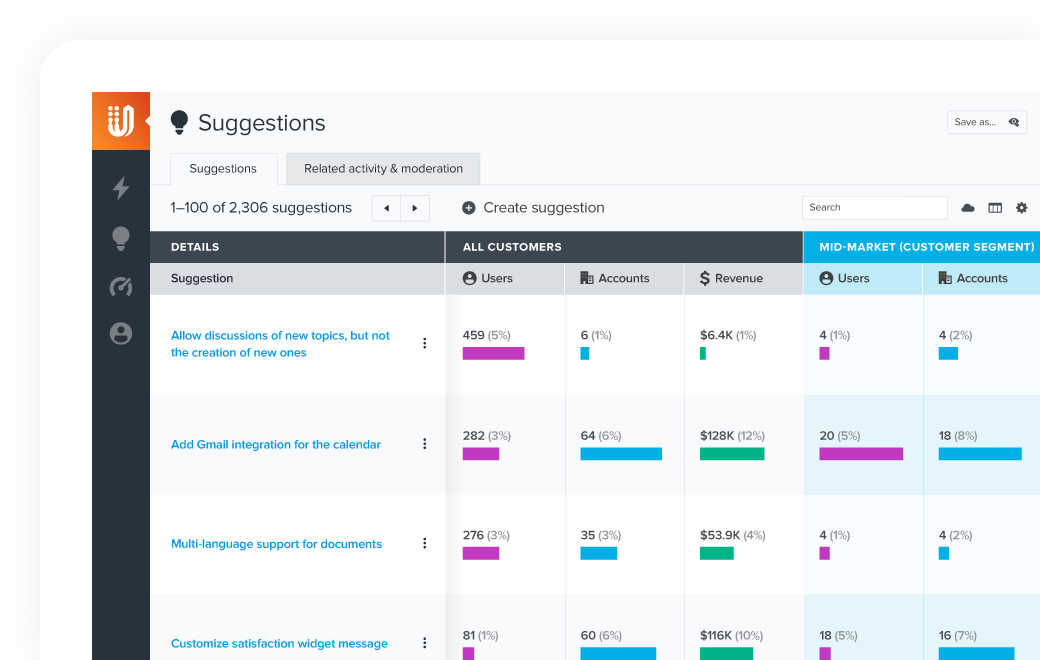Click in the Search input field
This screenshot has width=1040, height=660.
pyautogui.click(x=874, y=208)
